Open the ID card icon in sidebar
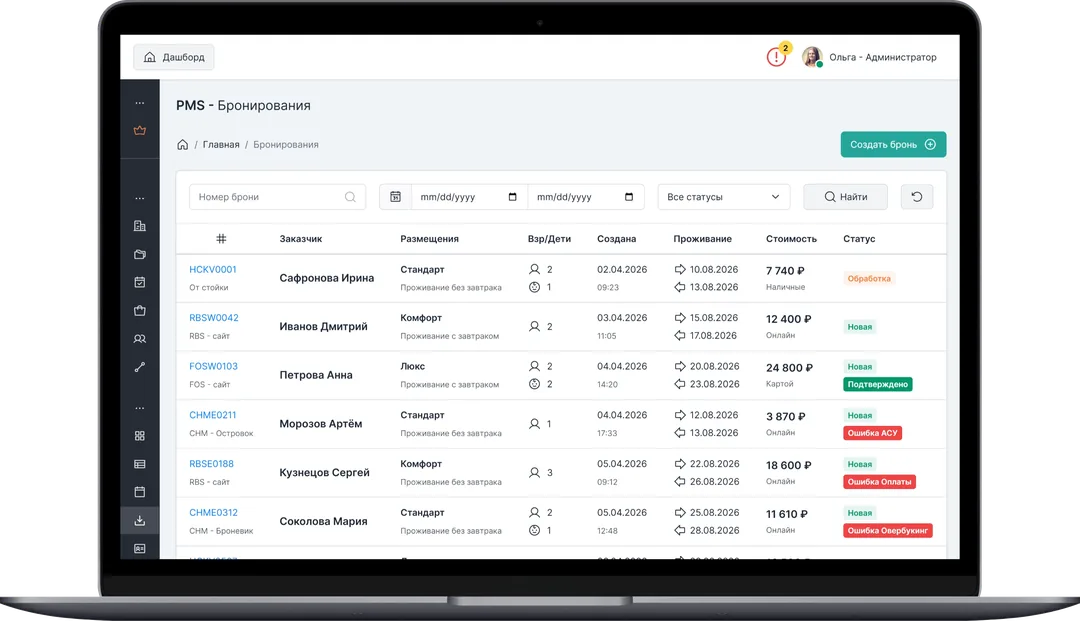1080x621 pixels. pyautogui.click(x=140, y=549)
